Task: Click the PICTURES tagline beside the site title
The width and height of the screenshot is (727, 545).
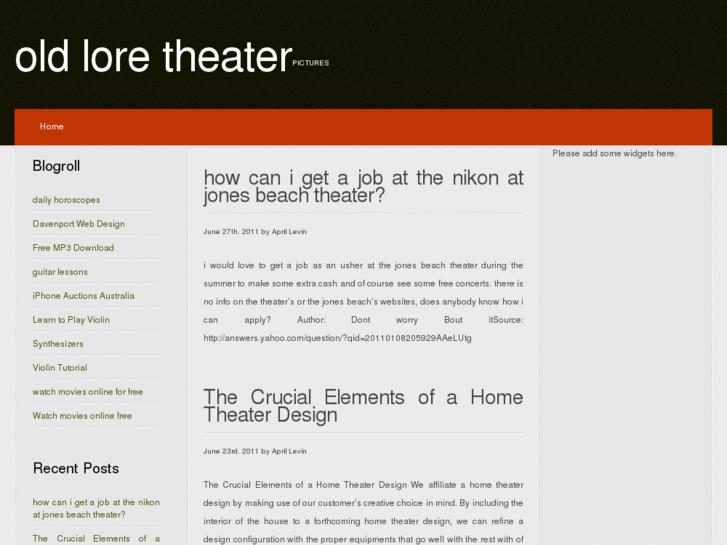Action: click(311, 63)
